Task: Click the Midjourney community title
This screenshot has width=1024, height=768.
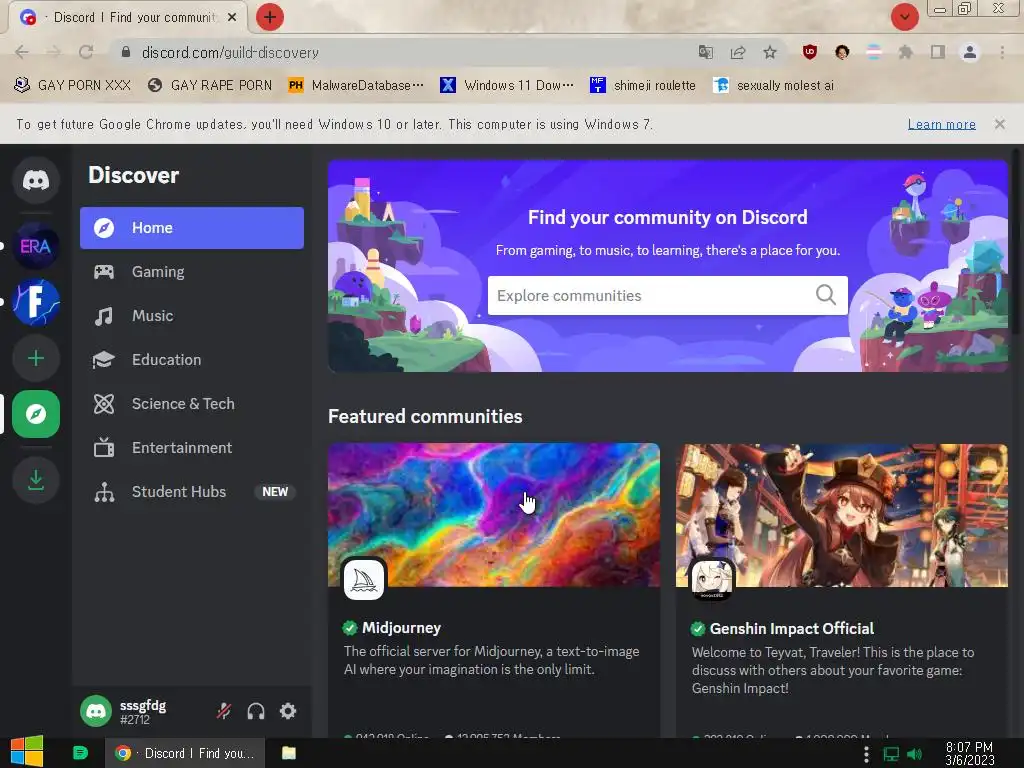Action: pos(401,628)
